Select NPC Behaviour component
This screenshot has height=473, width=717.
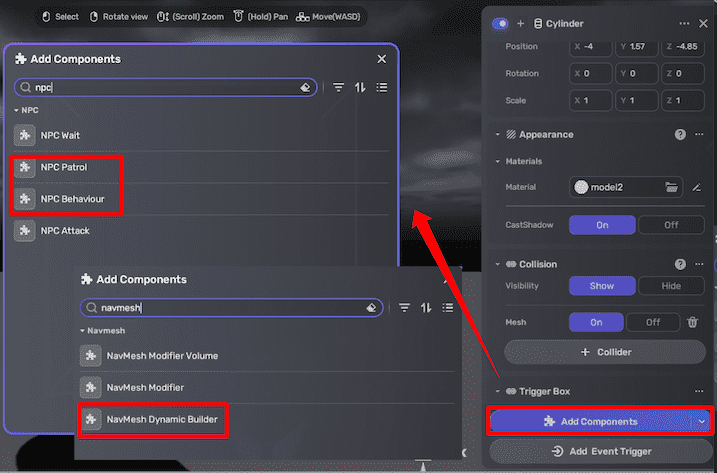click(x=201, y=199)
